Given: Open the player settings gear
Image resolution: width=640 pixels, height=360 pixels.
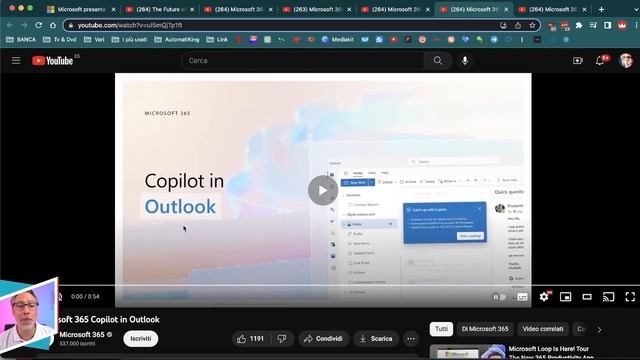Looking at the screenshot, I should [x=544, y=297].
